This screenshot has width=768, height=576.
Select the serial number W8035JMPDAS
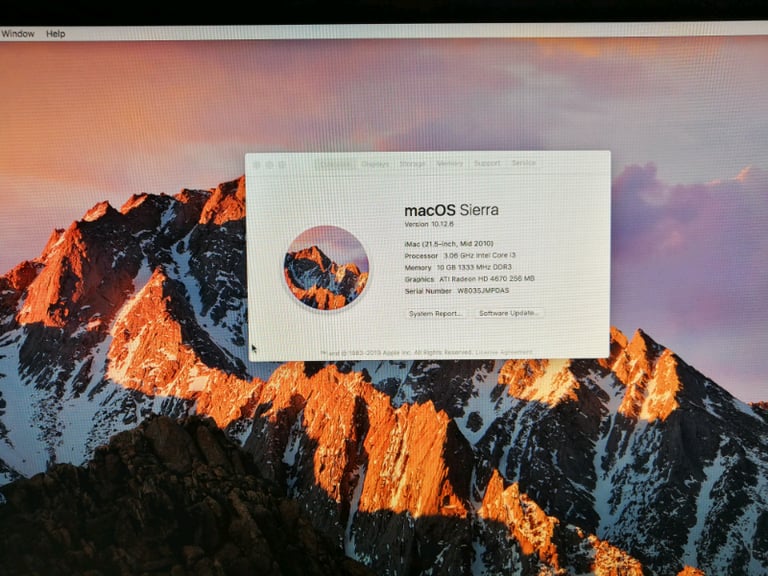(483, 290)
